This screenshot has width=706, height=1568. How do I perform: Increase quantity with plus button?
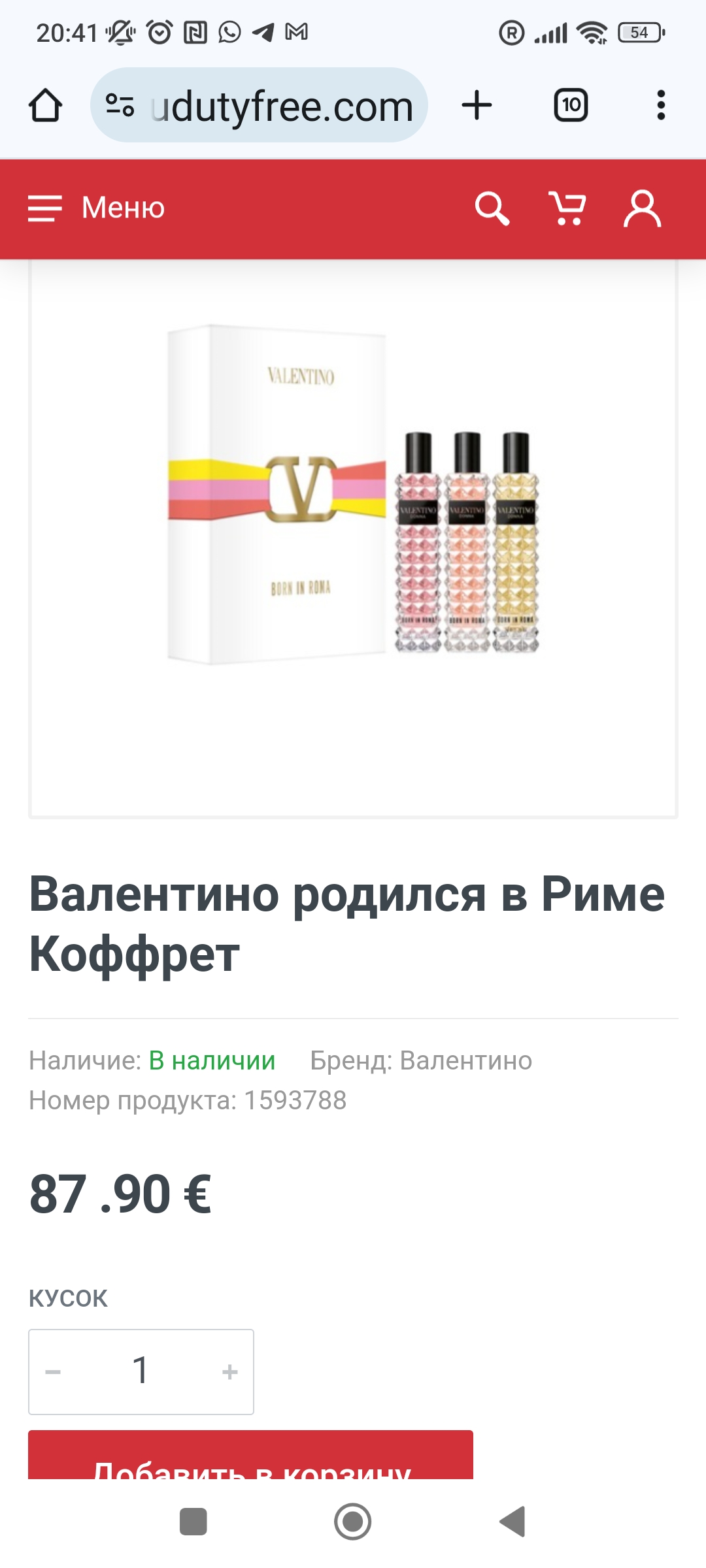(x=229, y=1372)
